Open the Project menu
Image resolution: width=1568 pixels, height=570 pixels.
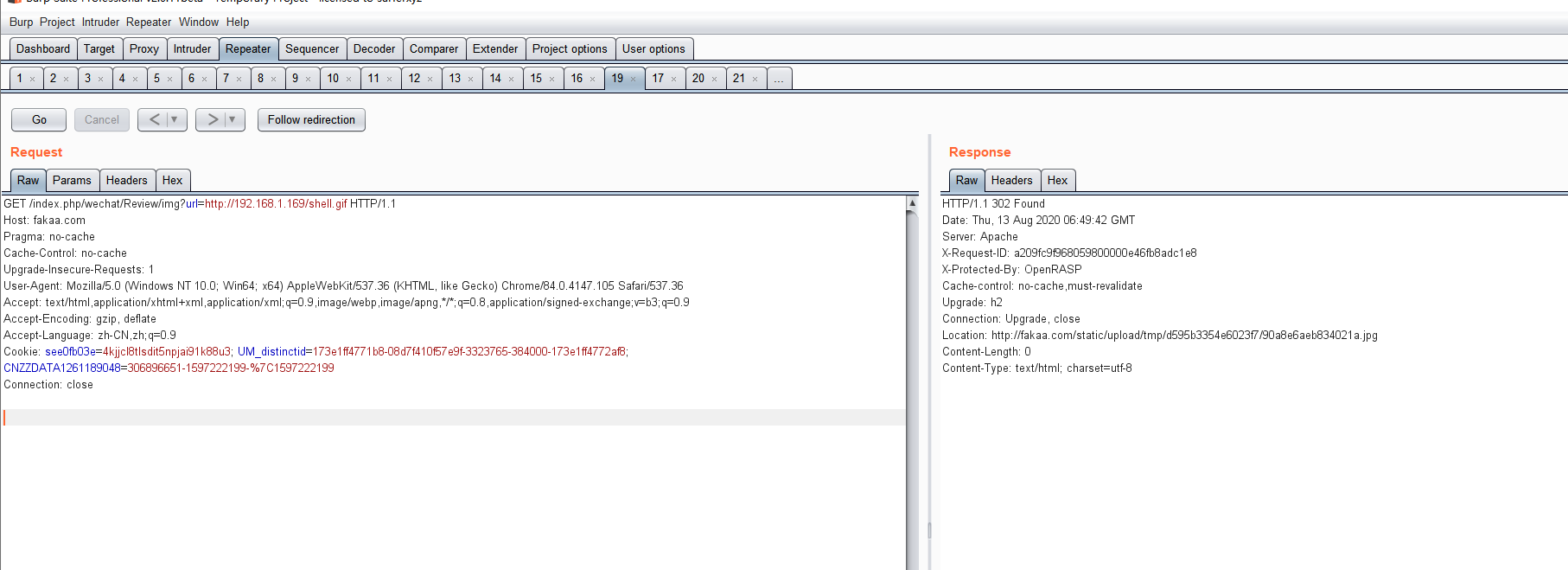coord(57,22)
